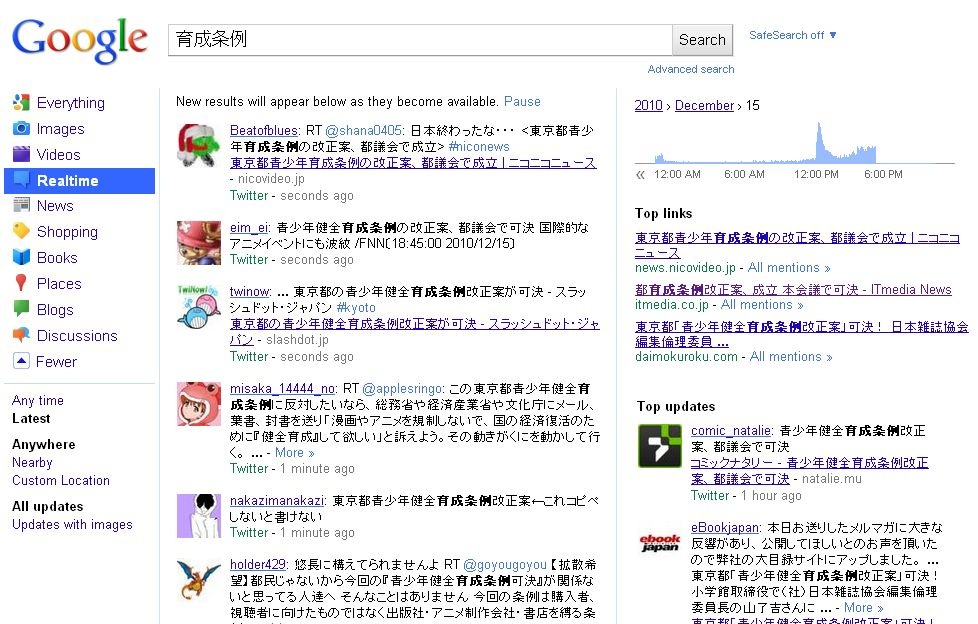Click the Videos film icon
Image resolution: width=978 pixels, height=624 pixels.
21,154
